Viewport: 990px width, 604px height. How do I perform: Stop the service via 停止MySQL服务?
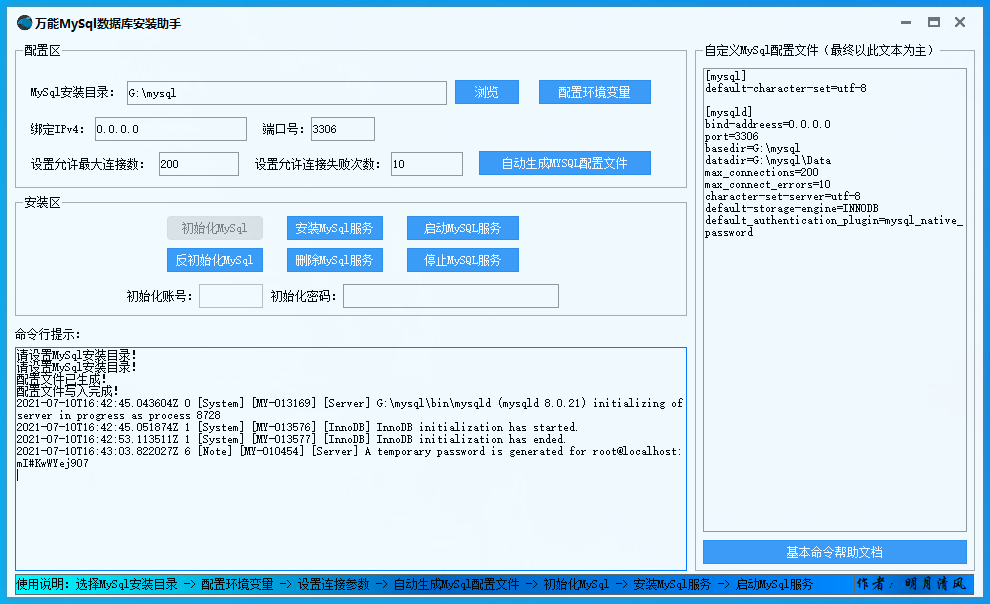tap(462, 260)
